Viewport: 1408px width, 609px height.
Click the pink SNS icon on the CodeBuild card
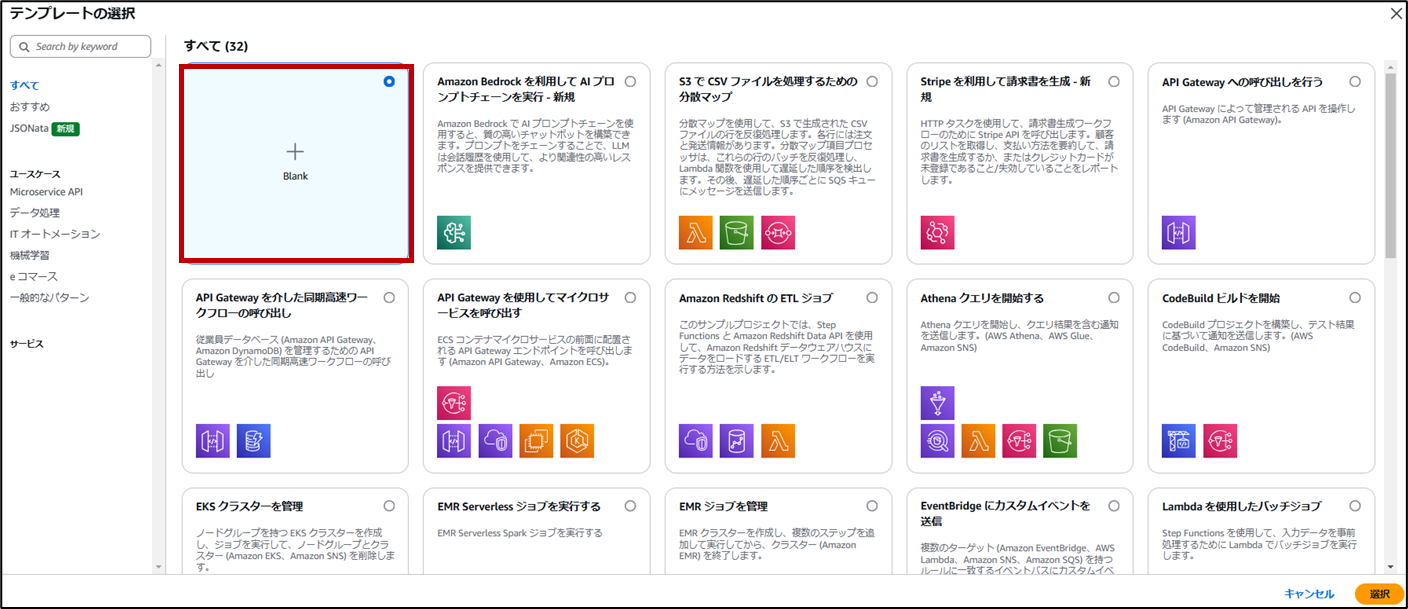pyautogui.click(x=1220, y=441)
